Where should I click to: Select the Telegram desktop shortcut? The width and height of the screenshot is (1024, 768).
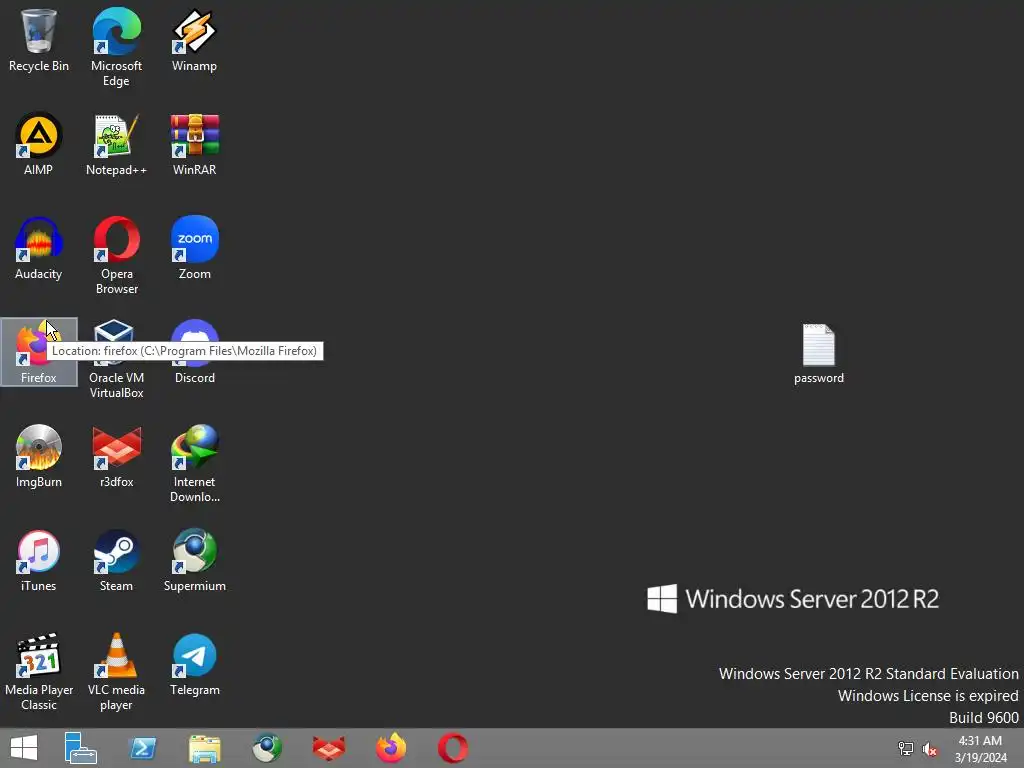point(195,665)
